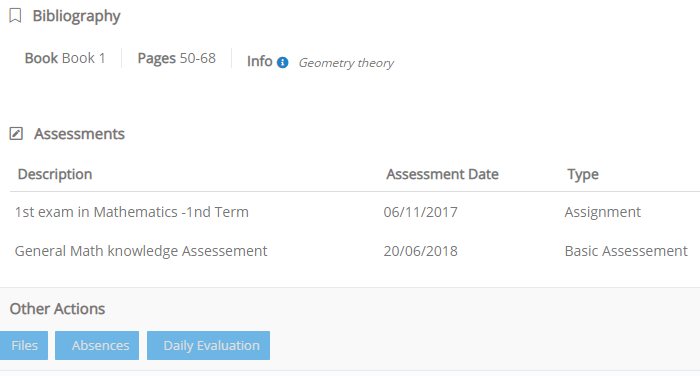
Task: Select General Math knowledge Assessement row
Action: pyautogui.click(x=355, y=251)
